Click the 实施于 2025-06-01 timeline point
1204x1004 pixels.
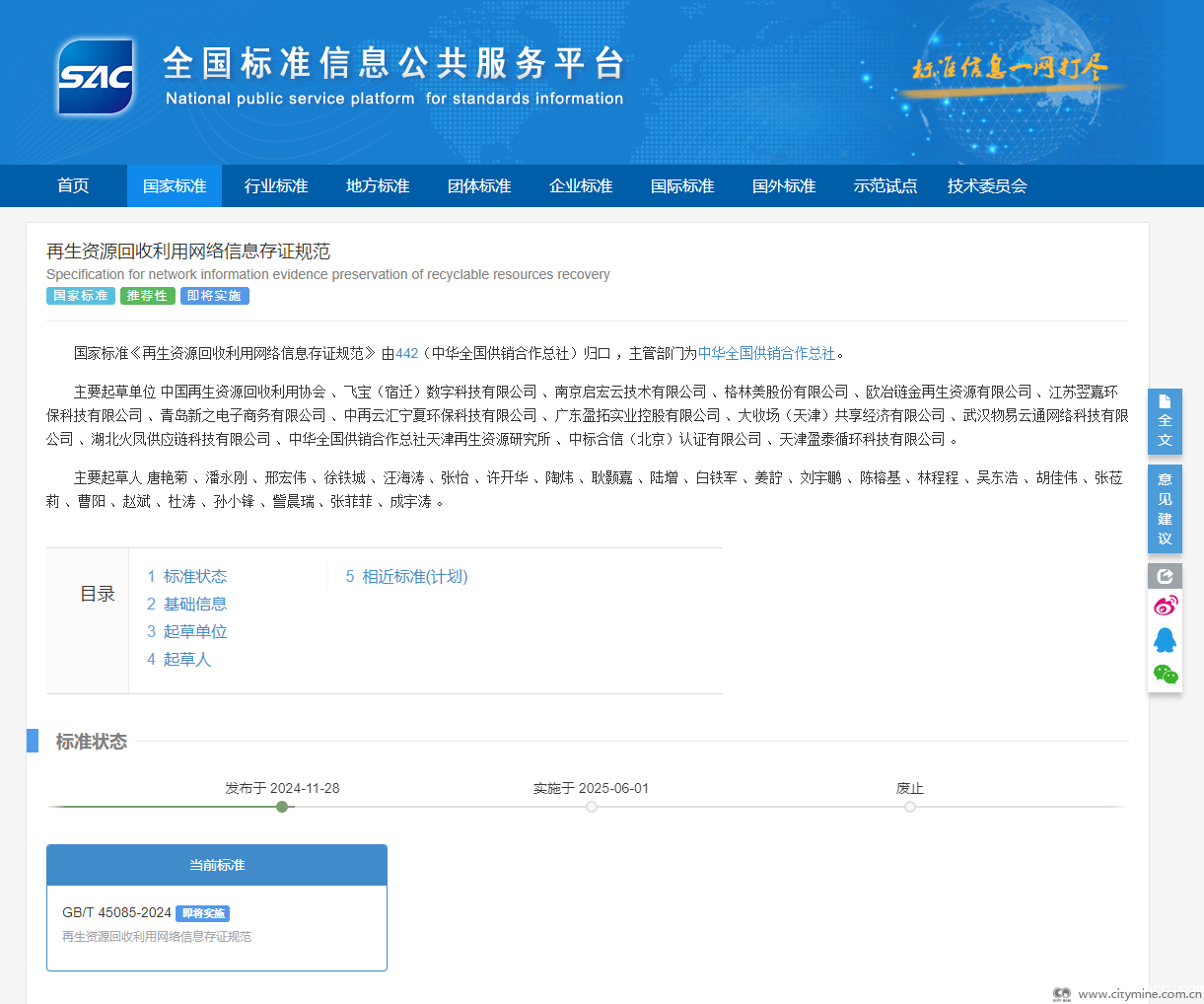[x=591, y=806]
